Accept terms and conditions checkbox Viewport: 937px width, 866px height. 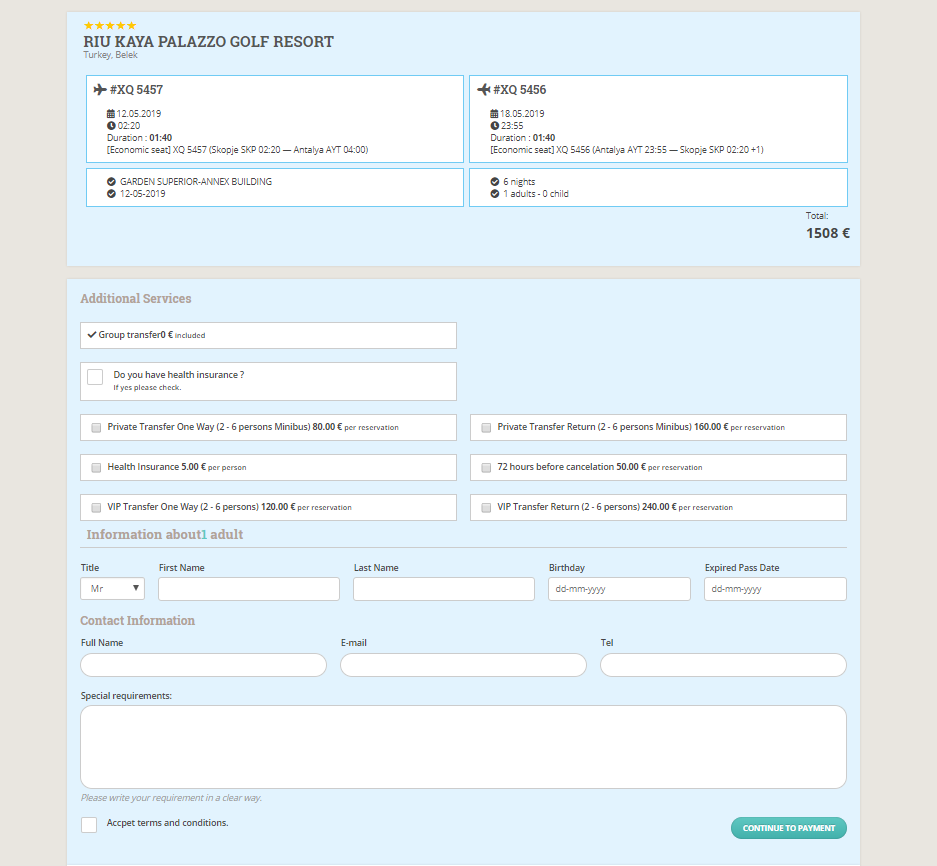point(89,824)
